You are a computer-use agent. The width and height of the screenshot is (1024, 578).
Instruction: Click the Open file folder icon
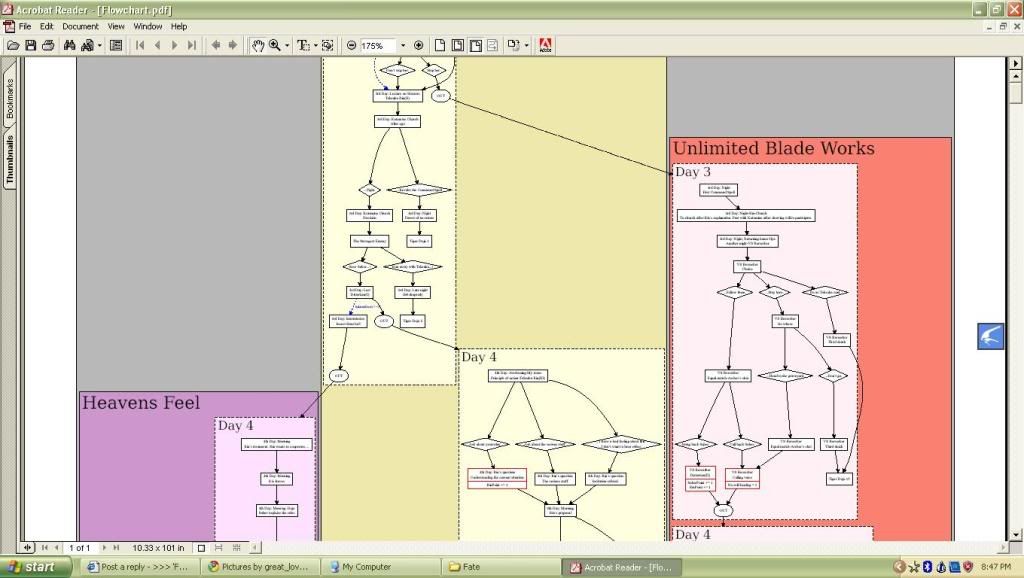[13, 45]
